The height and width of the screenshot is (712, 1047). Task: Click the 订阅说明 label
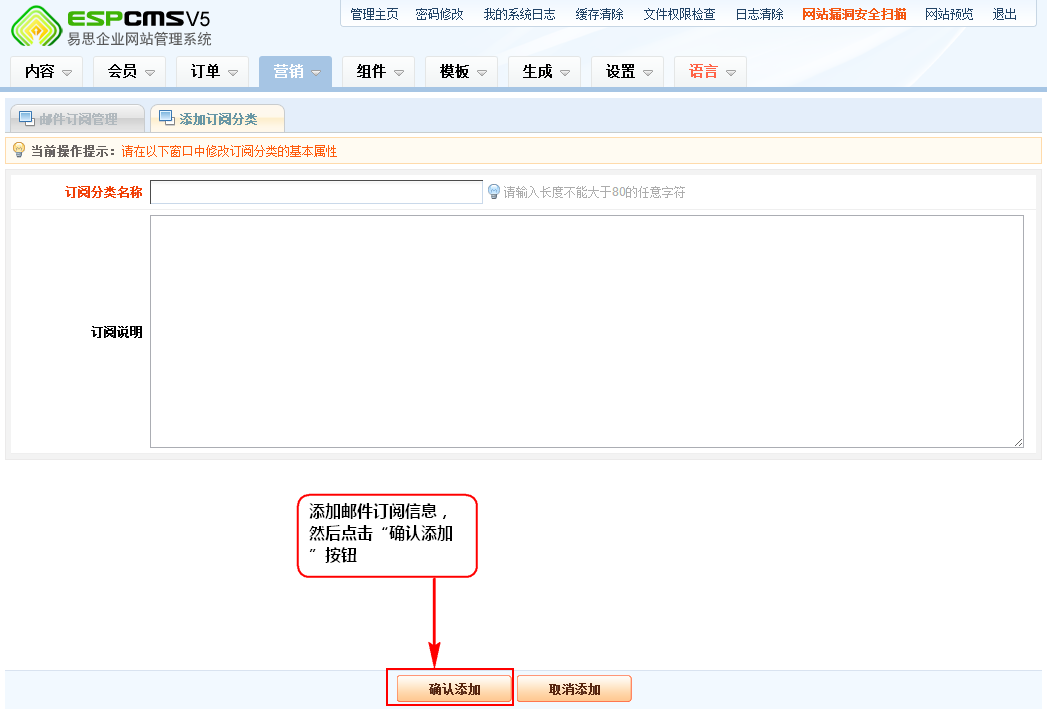tap(117, 332)
